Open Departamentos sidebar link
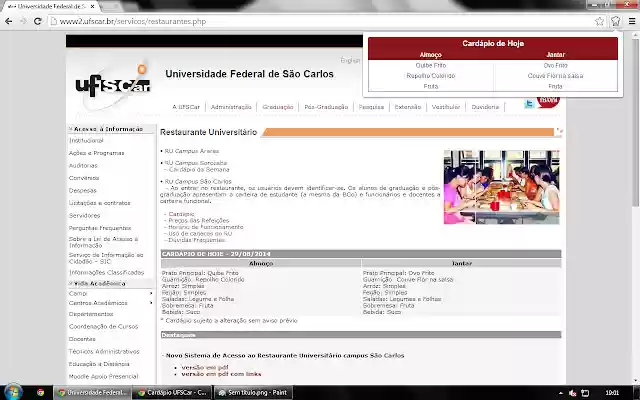640x400 pixels. pyautogui.click(x=91, y=314)
